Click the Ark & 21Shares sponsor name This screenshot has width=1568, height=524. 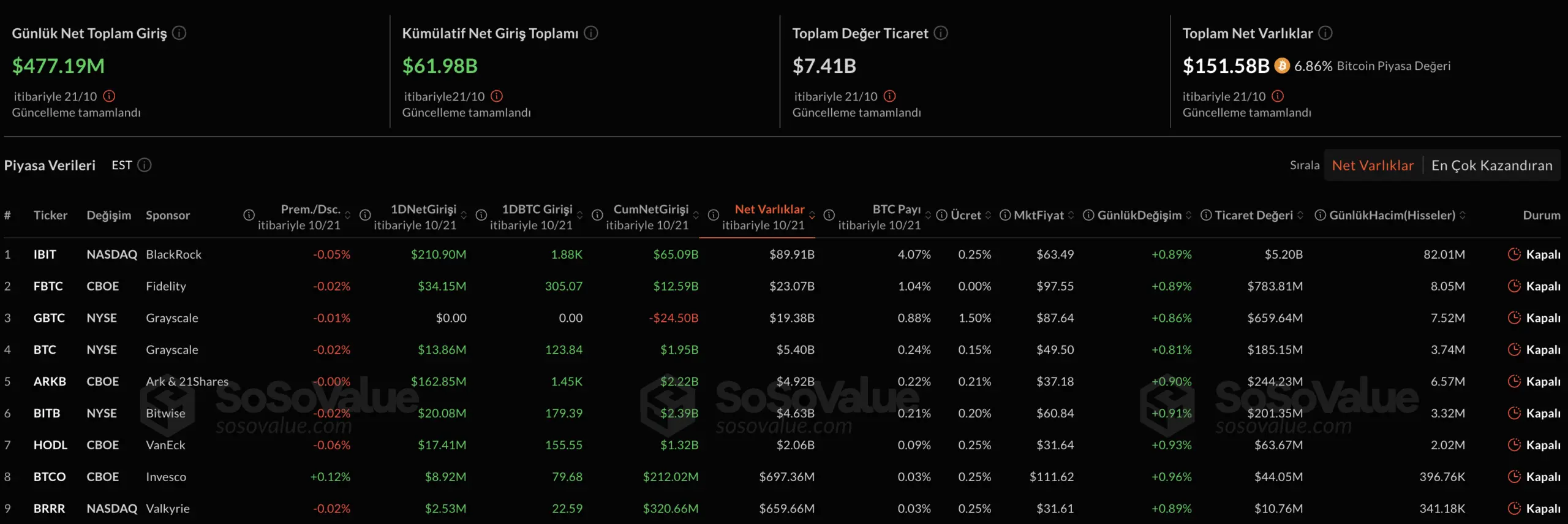point(187,381)
